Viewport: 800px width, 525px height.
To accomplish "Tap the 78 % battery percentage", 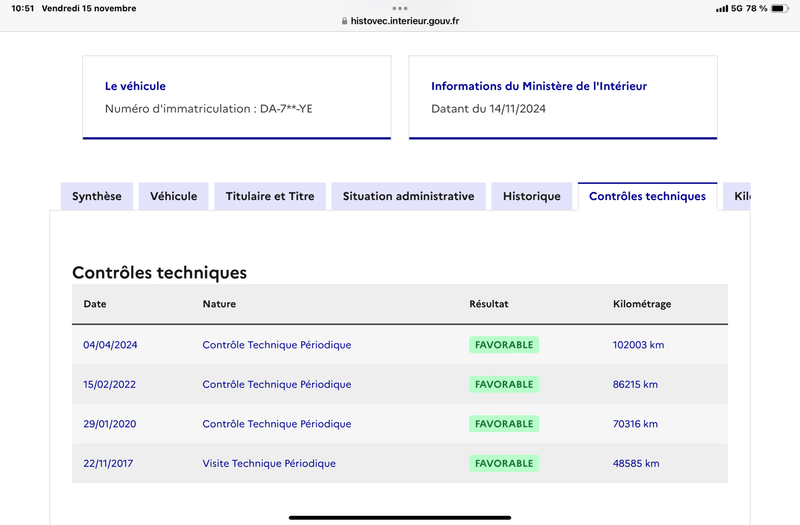I will pos(757,8).
